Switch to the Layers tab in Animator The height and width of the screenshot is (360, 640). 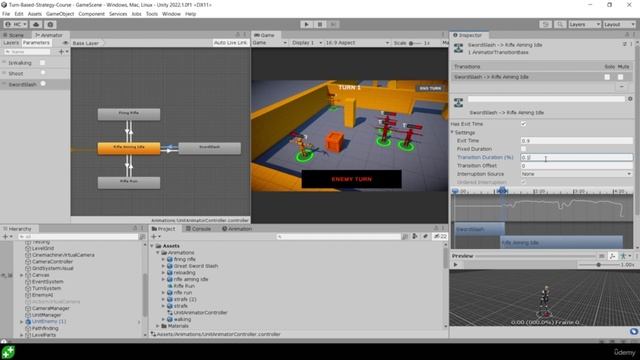(11, 43)
